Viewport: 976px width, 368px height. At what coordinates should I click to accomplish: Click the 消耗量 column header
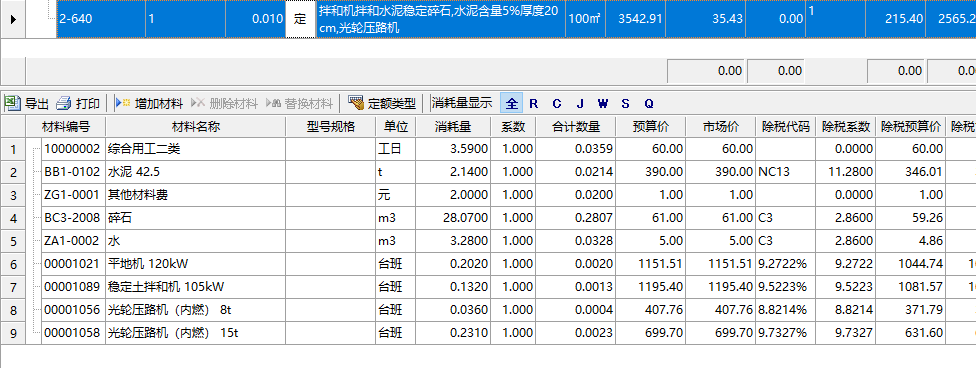453,127
